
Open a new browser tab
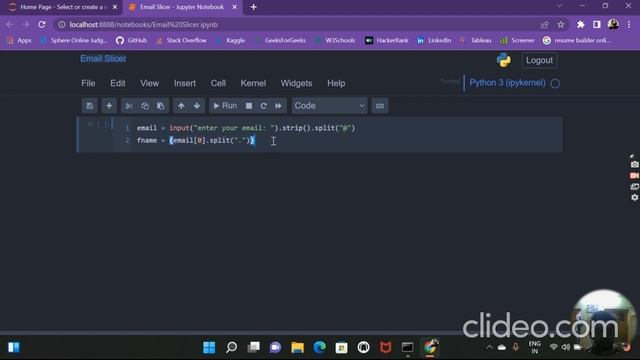tap(253, 7)
